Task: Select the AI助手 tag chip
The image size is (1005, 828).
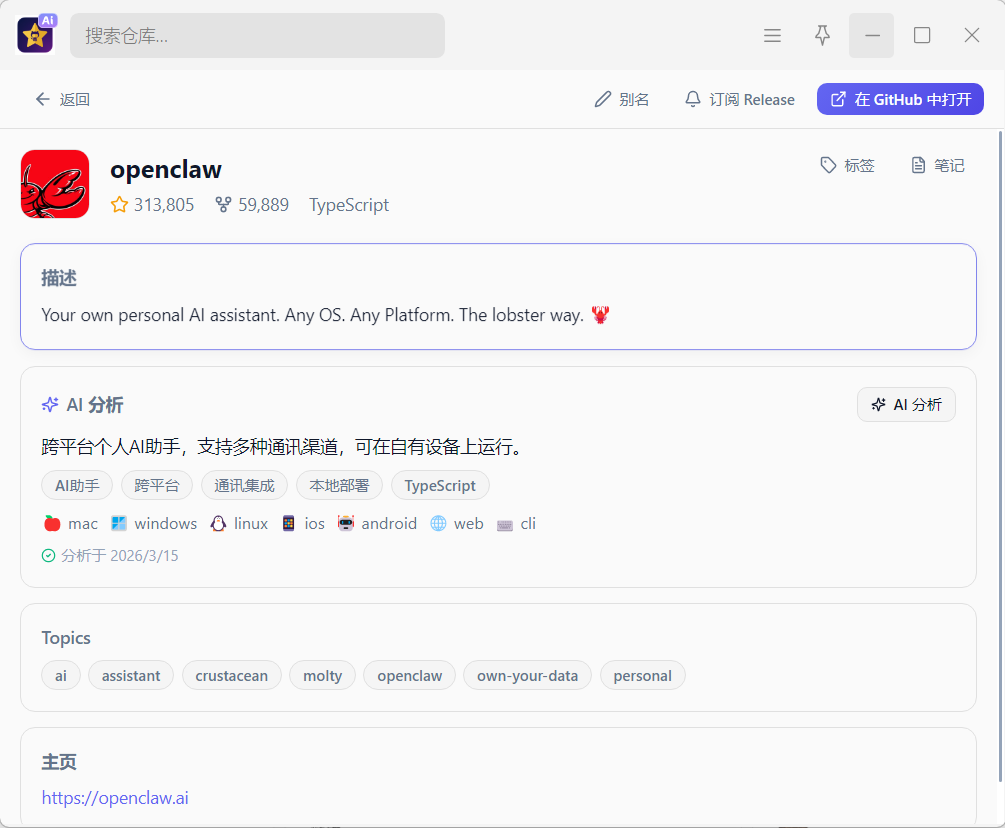Action: pyautogui.click(x=77, y=486)
